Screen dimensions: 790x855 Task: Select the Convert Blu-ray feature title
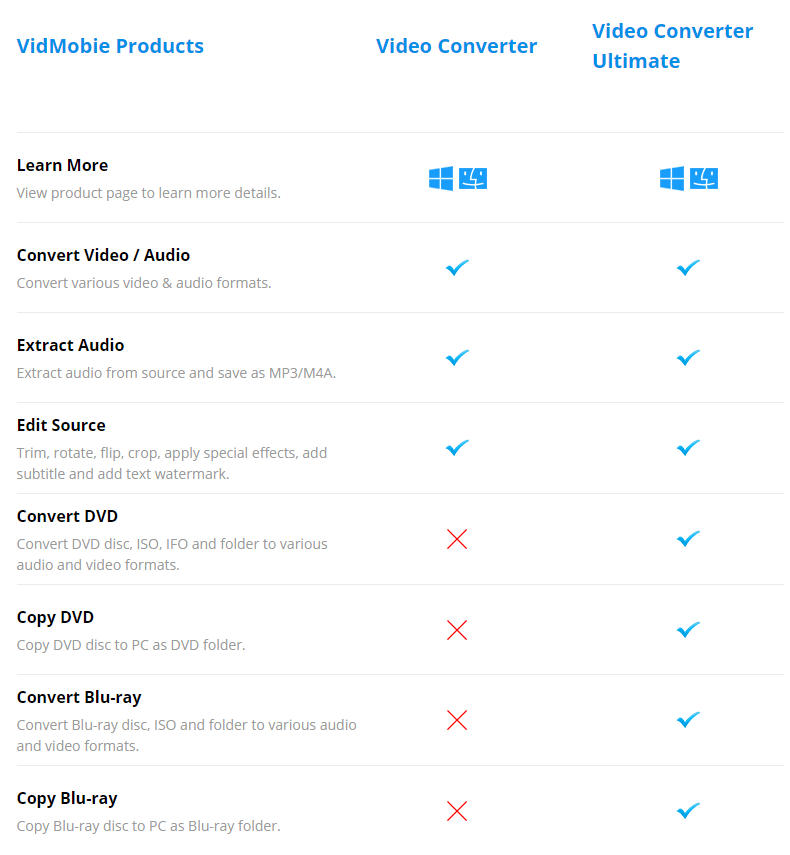[x=79, y=697]
